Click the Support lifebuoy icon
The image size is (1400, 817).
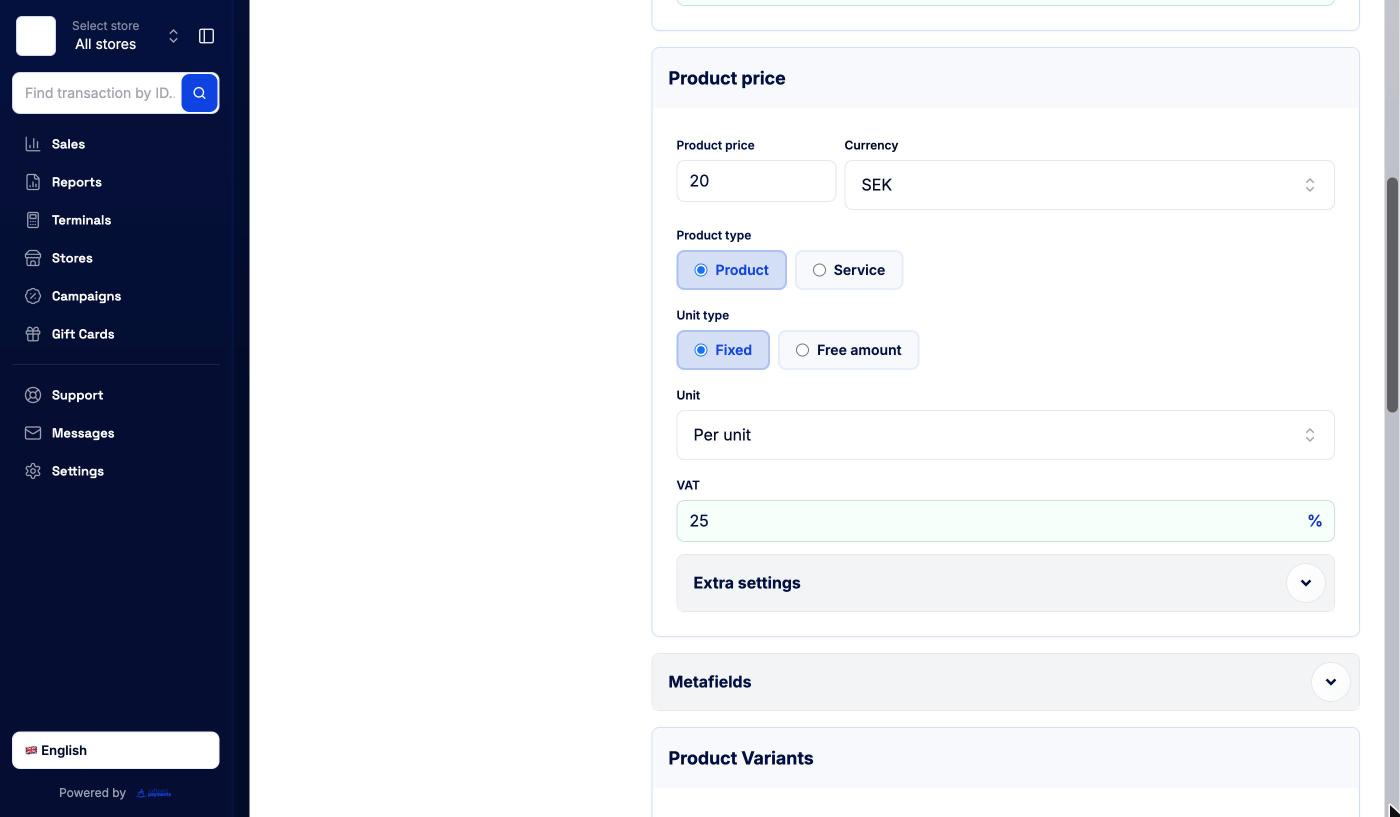33,395
